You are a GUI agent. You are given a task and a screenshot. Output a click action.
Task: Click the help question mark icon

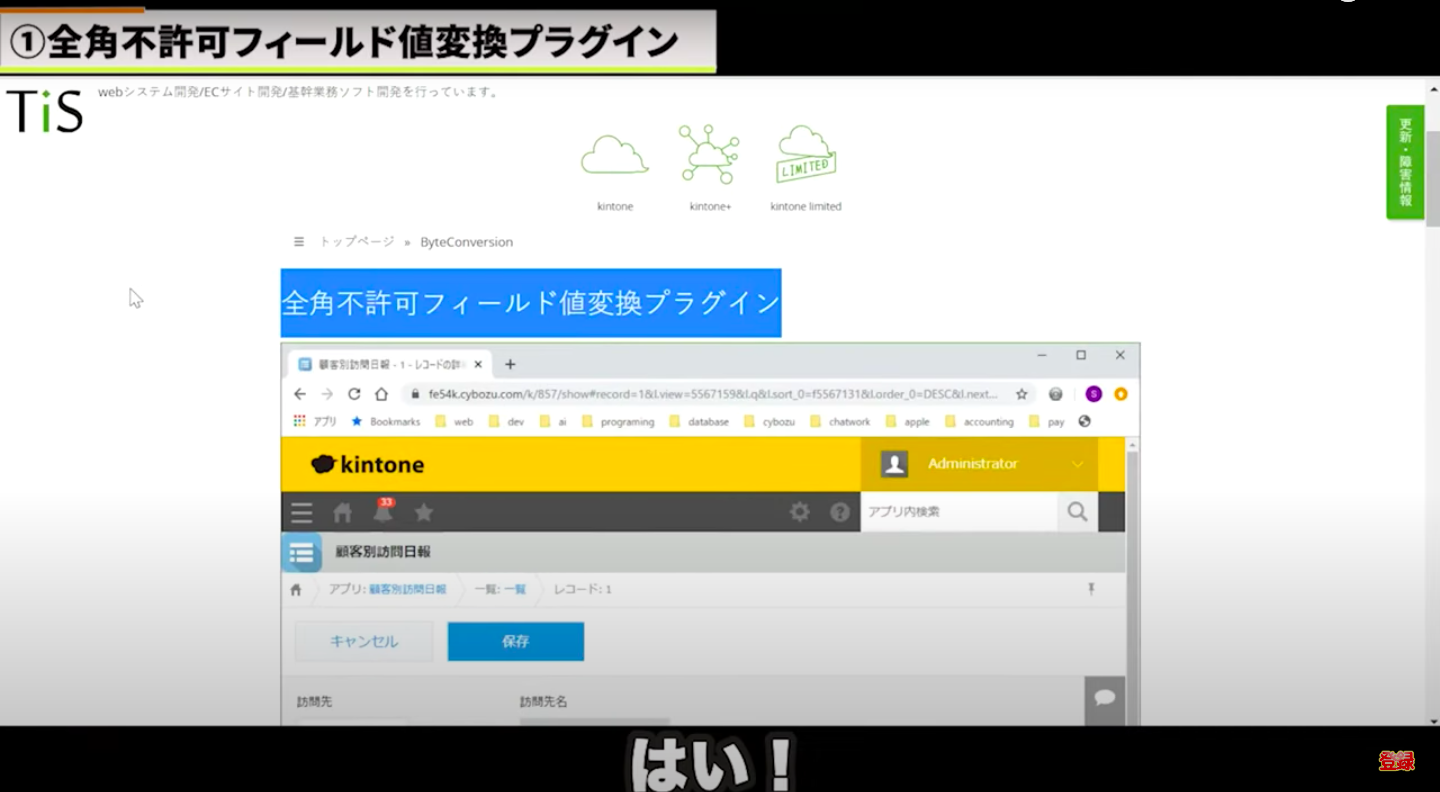840,512
